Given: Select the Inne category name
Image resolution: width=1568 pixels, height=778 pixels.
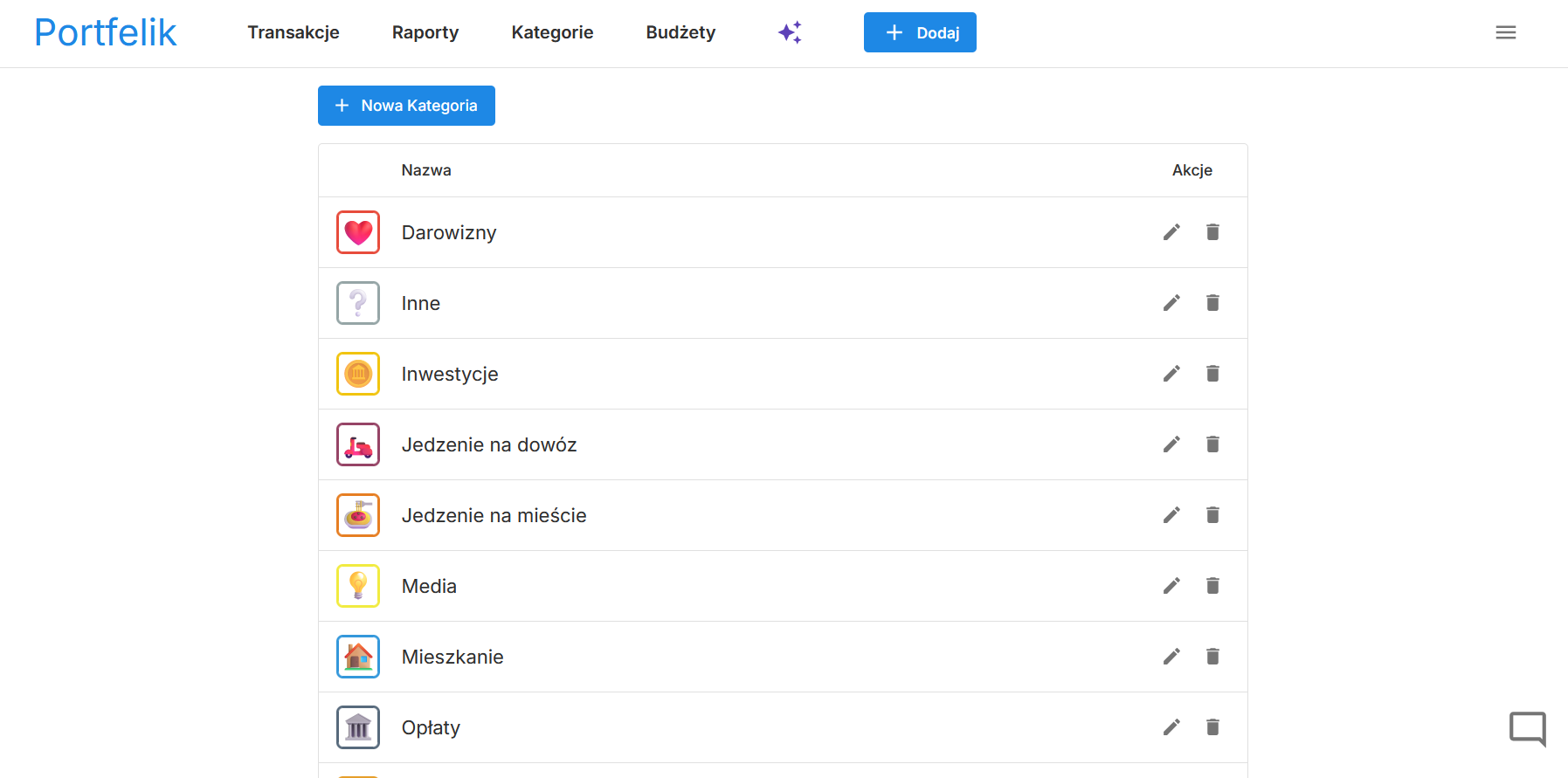Looking at the screenshot, I should [420, 303].
